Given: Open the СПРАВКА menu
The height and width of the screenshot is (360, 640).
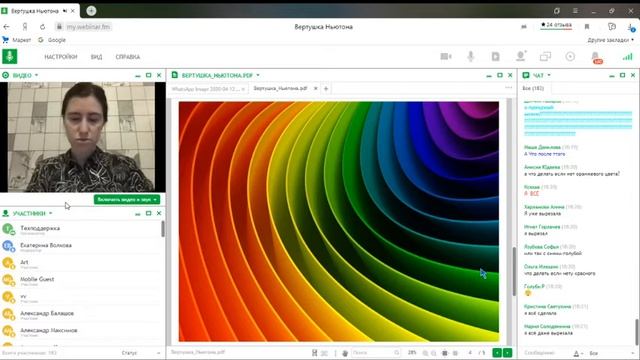Looking at the screenshot, I should pyautogui.click(x=128, y=57).
